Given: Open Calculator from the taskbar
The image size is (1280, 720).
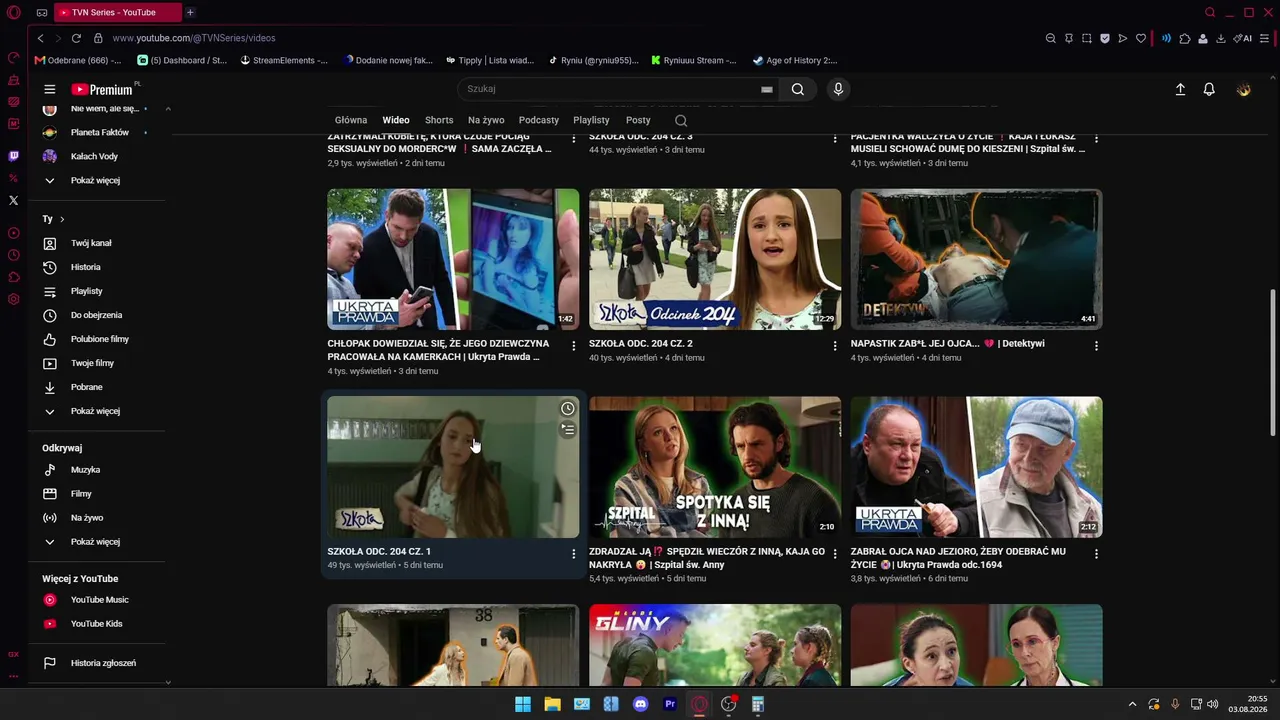Looking at the screenshot, I should pos(758,704).
